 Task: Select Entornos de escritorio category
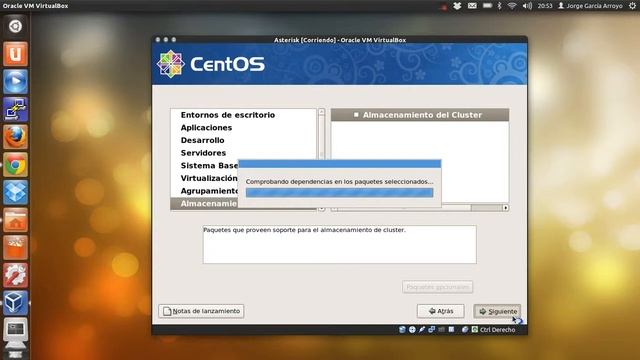tap(228, 115)
